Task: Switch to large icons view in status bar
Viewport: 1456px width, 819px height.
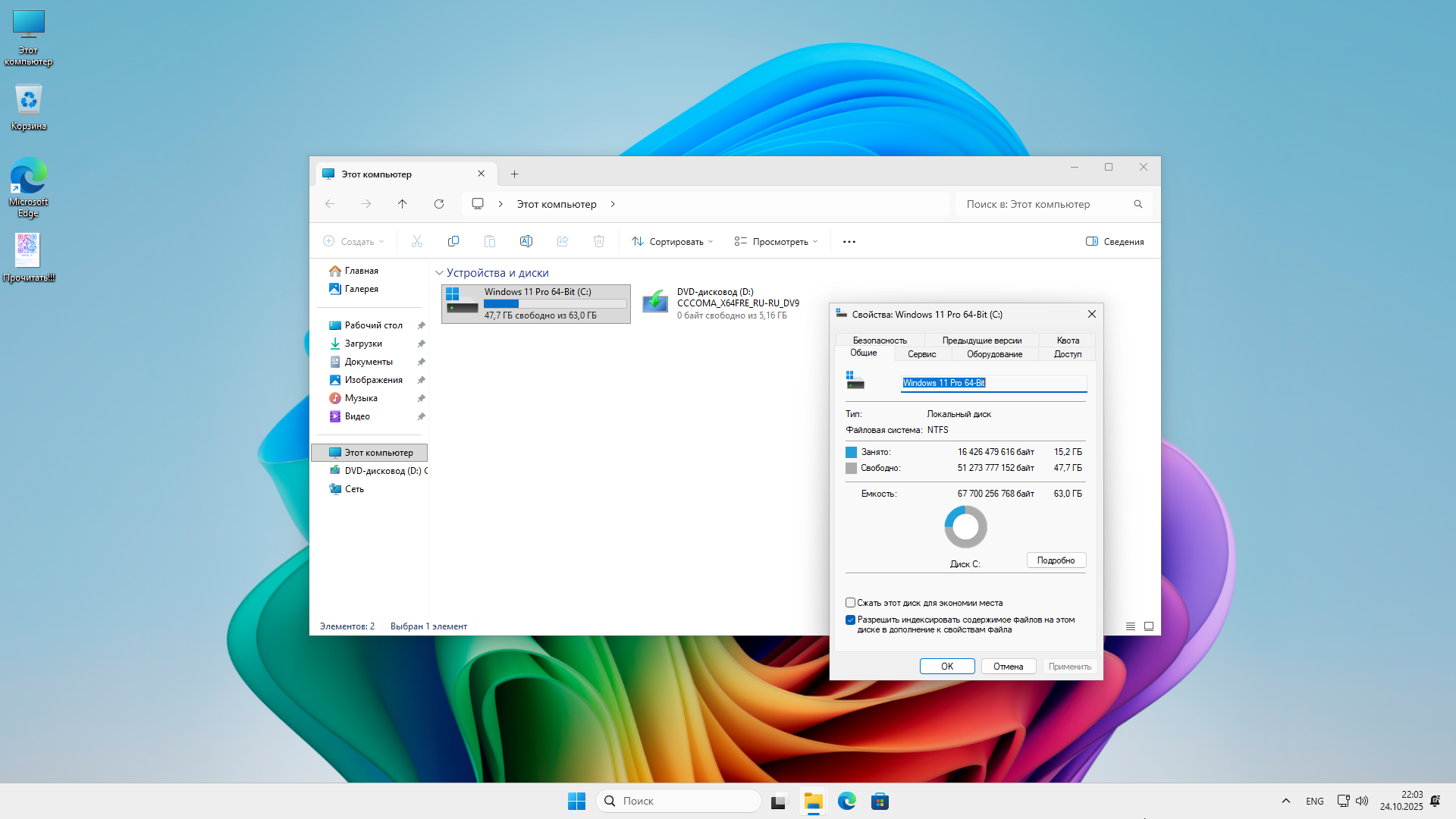Action: pos(1148,626)
